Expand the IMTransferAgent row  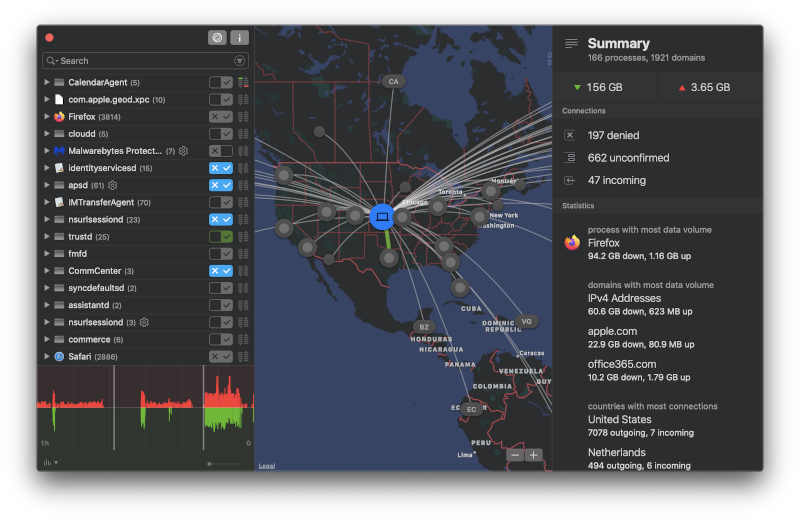(x=46, y=202)
